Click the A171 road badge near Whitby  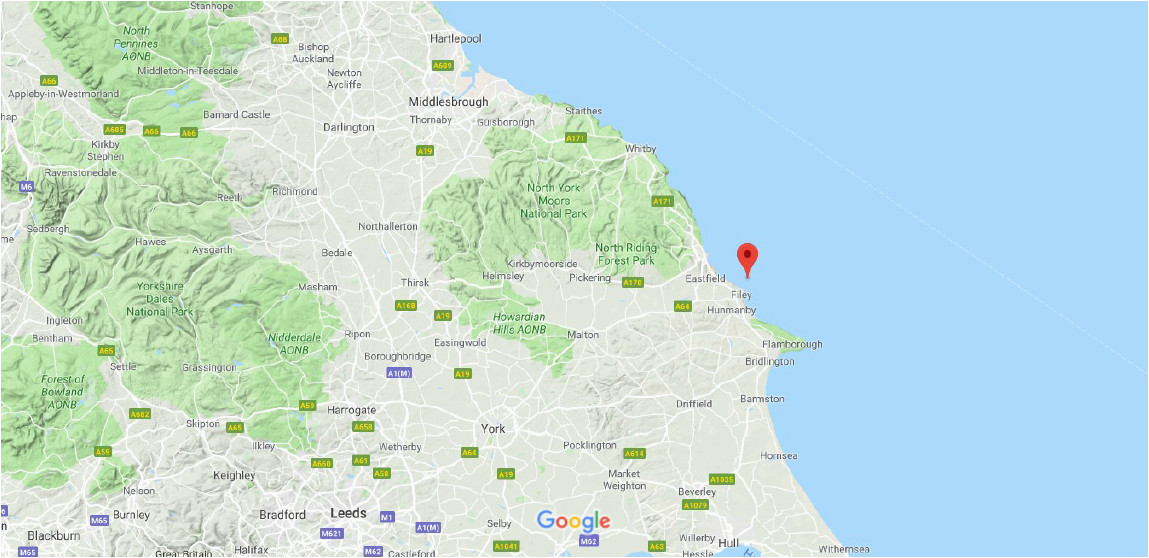pos(662,201)
